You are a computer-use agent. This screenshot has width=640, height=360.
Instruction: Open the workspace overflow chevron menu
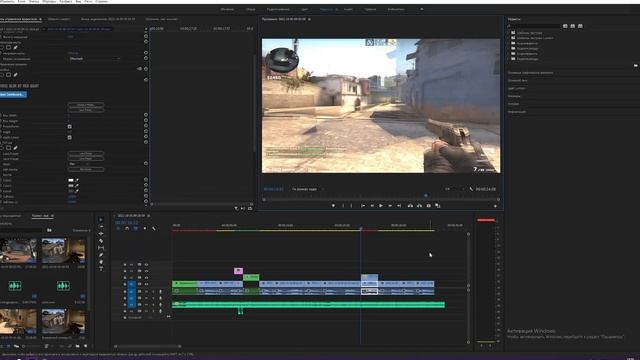(x=422, y=9)
